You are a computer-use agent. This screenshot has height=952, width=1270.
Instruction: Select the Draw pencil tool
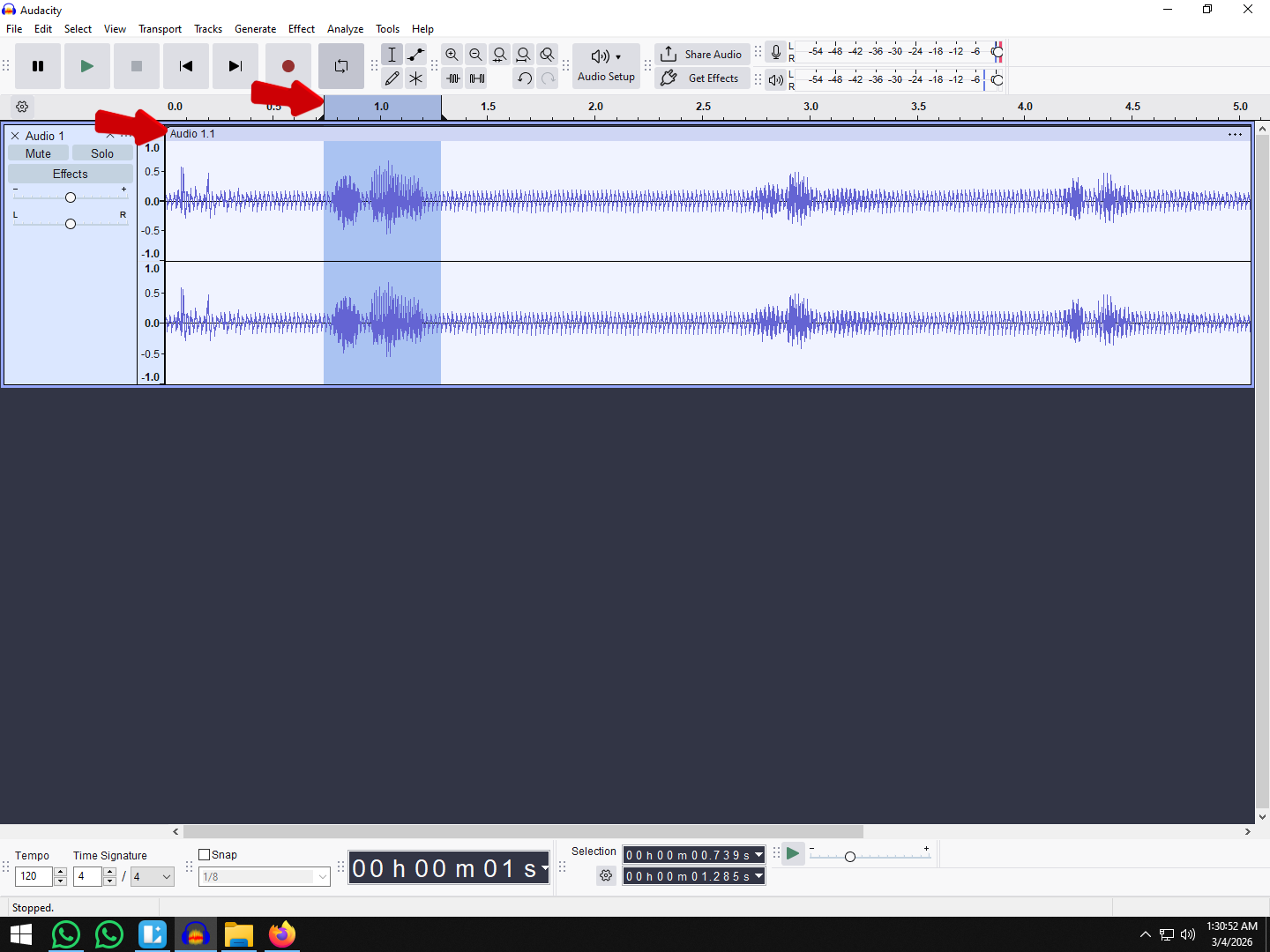tap(392, 78)
